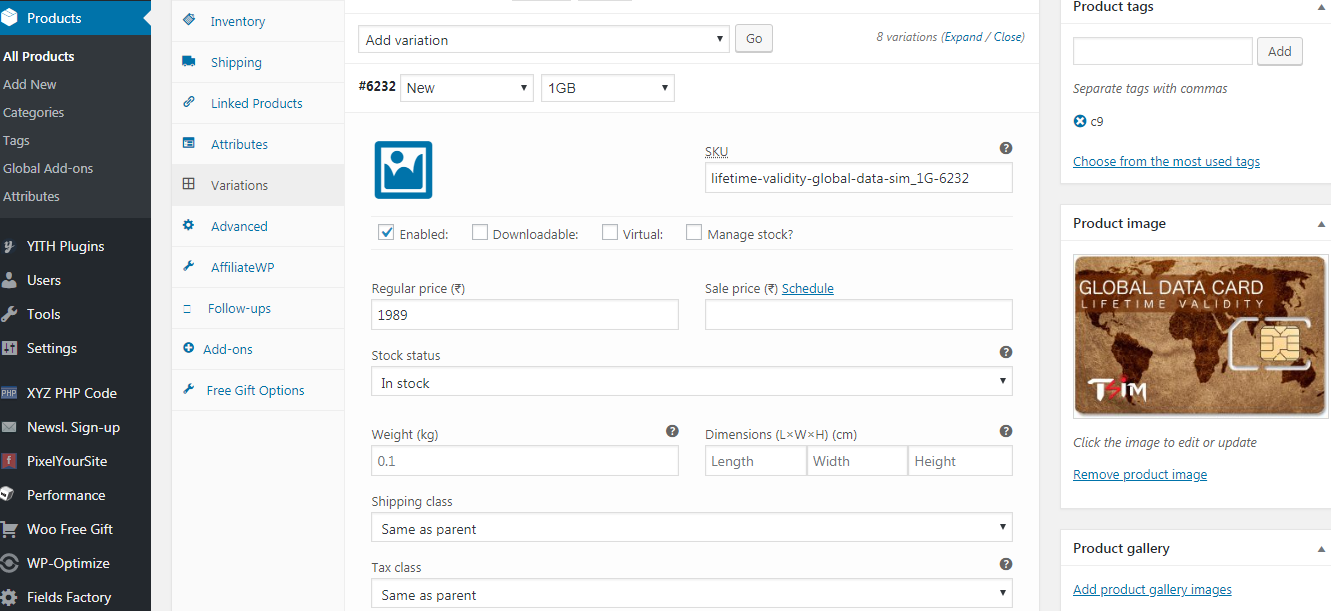Click the Linked Products link icon
Viewport: 1331px width, 611px height.
click(x=189, y=102)
